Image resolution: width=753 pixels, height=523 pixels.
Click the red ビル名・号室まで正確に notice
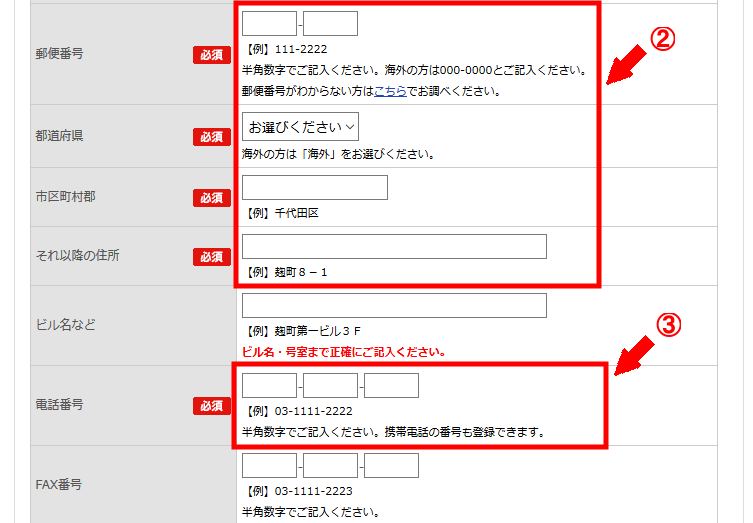click(344, 352)
